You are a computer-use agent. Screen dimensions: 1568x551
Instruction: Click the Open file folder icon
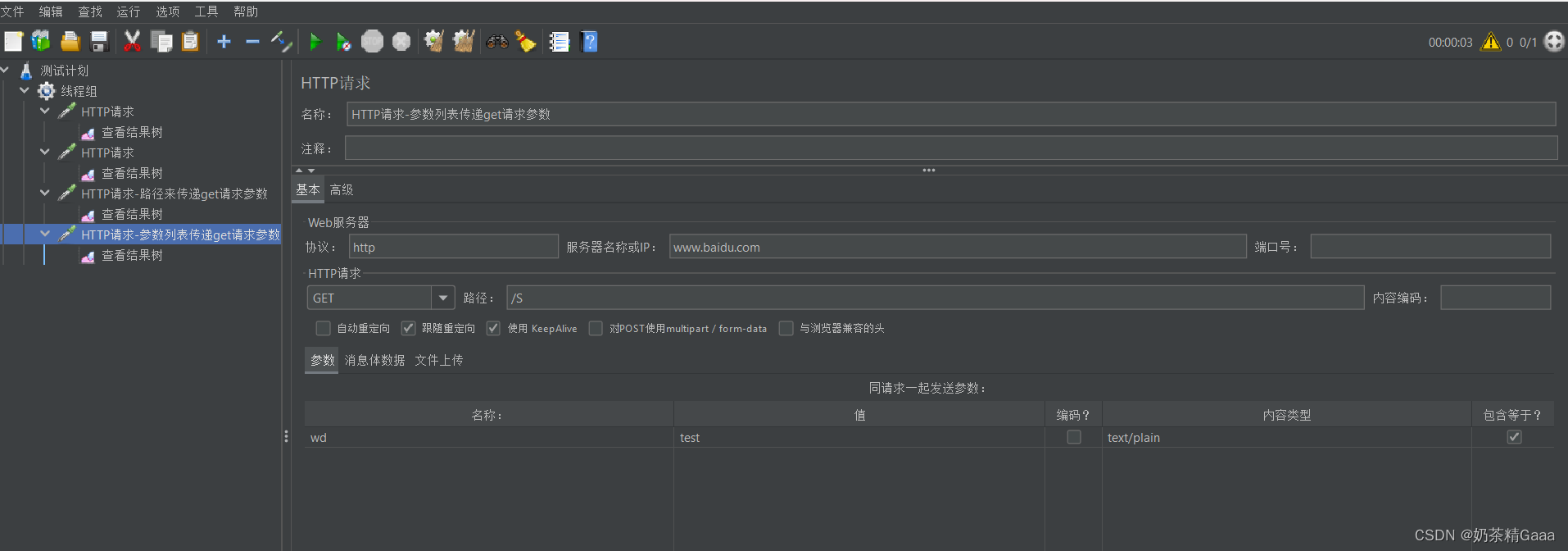point(70,41)
